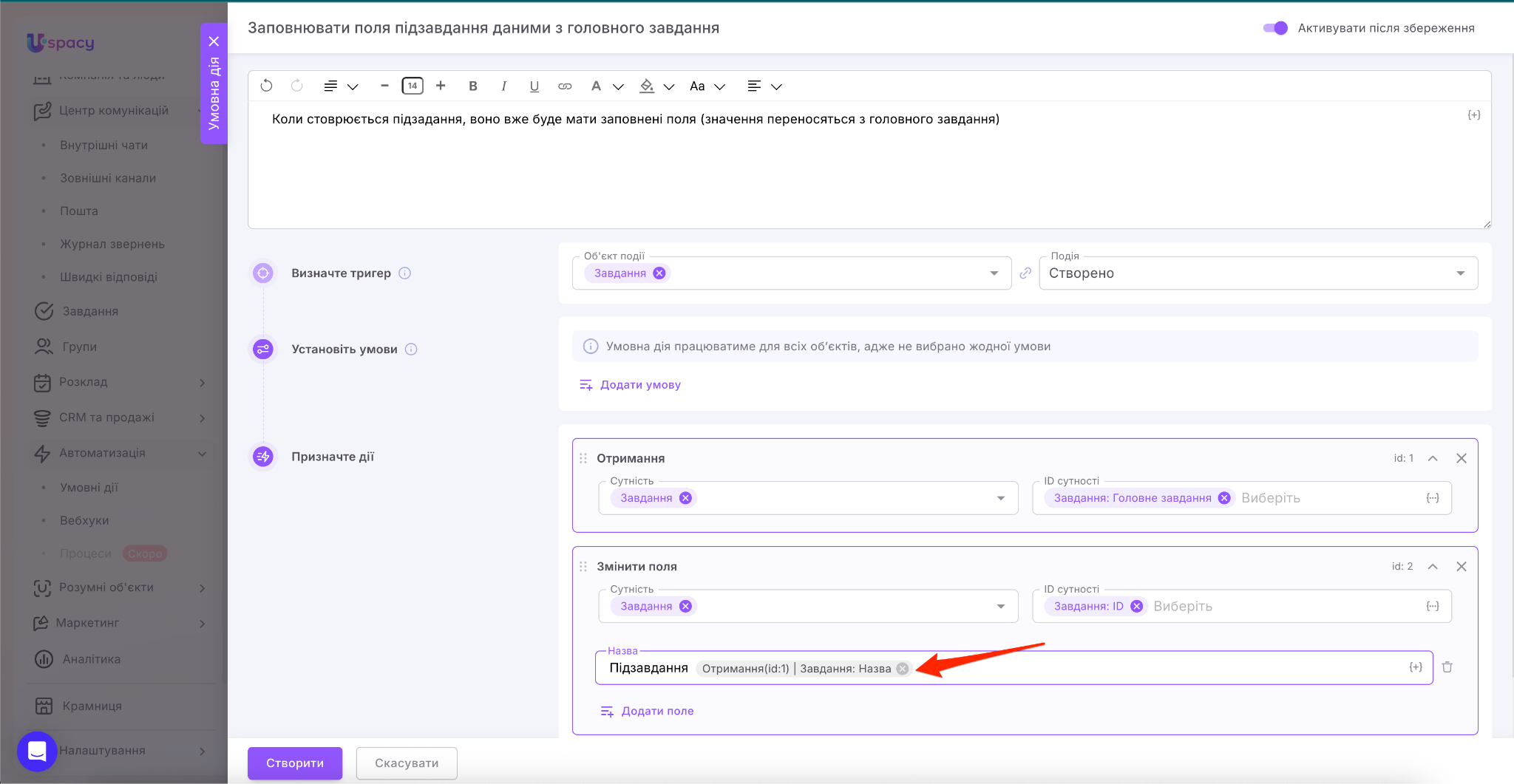
Task: Click Додати умову link
Action: point(639,385)
